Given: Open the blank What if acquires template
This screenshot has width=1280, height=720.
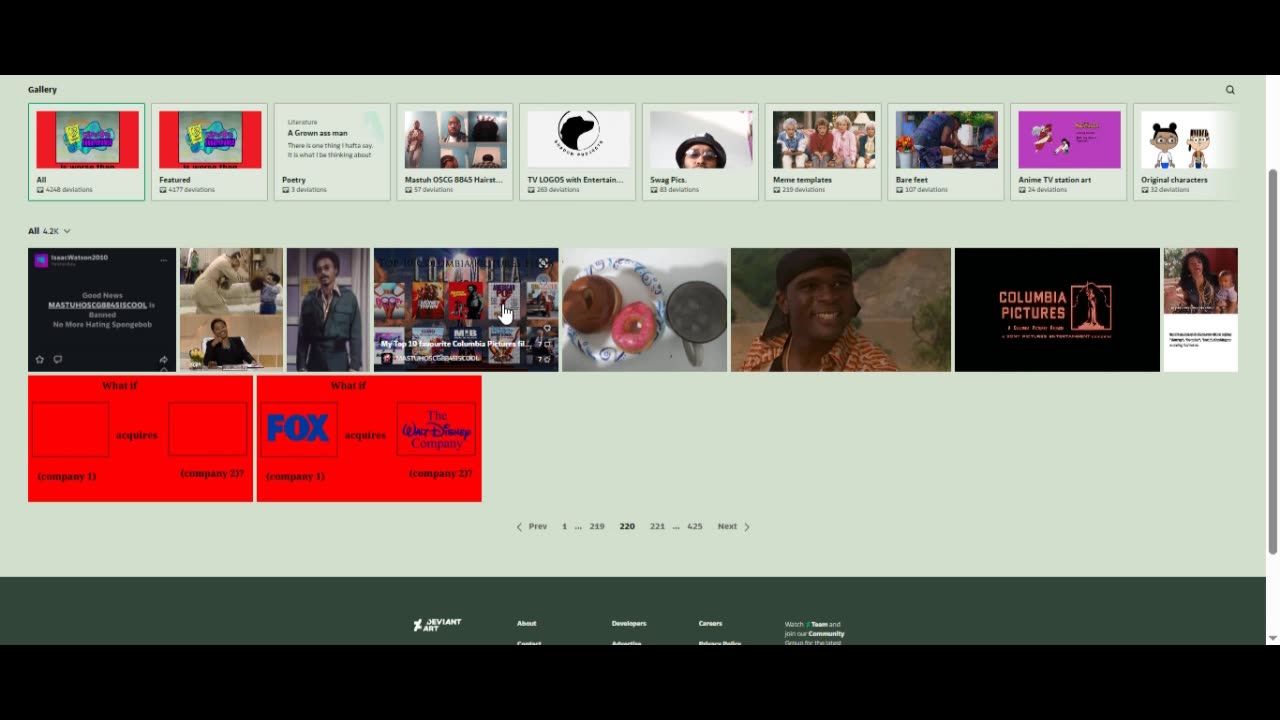Looking at the screenshot, I should (x=140, y=439).
